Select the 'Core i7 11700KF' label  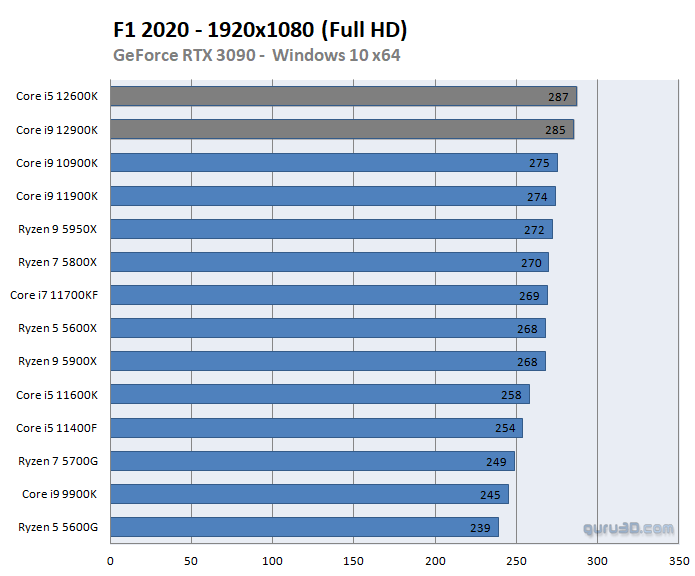[54, 295]
